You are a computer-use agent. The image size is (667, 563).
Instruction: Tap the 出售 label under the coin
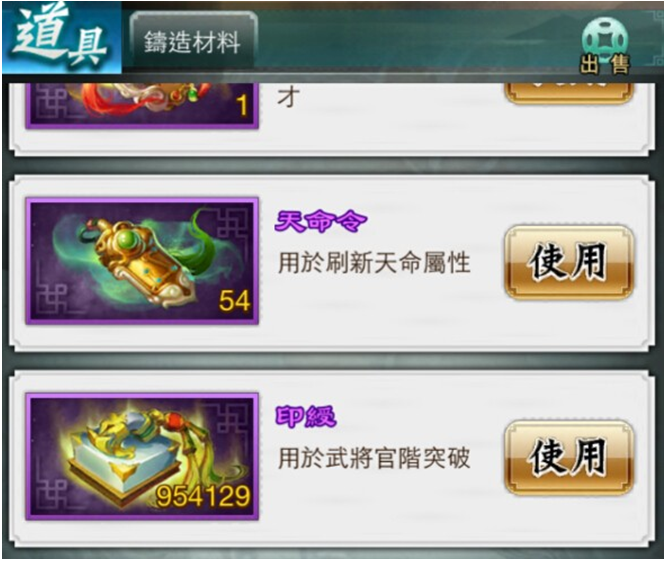click(604, 65)
